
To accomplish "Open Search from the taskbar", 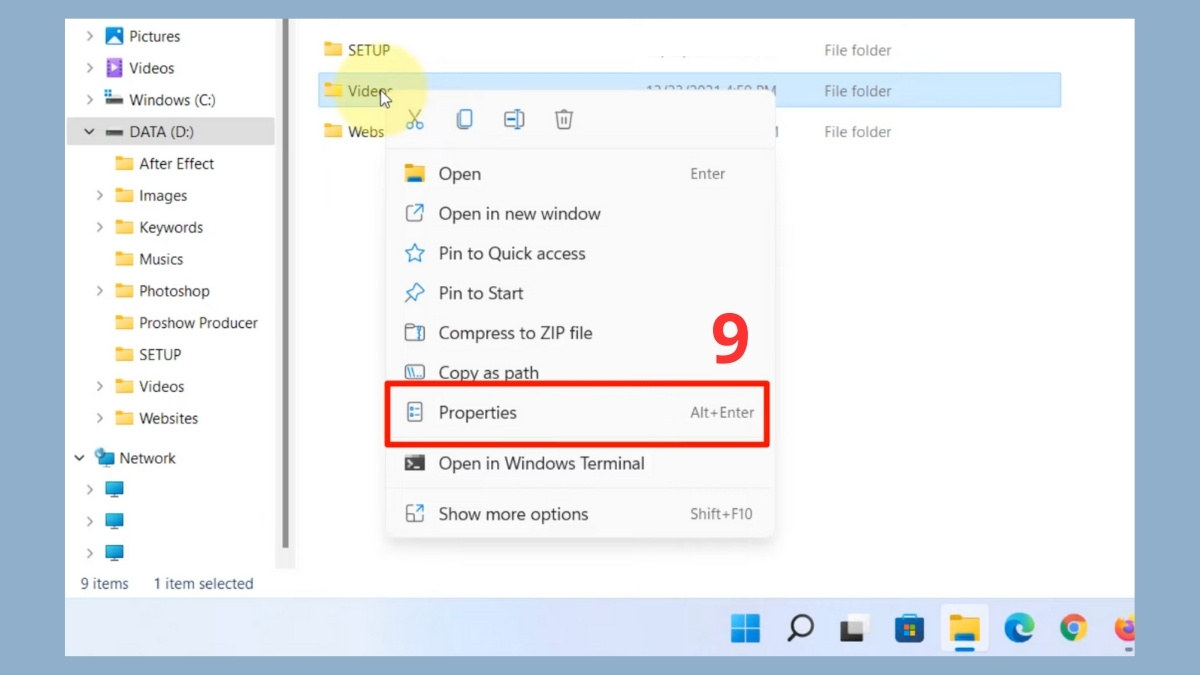I will (x=799, y=628).
